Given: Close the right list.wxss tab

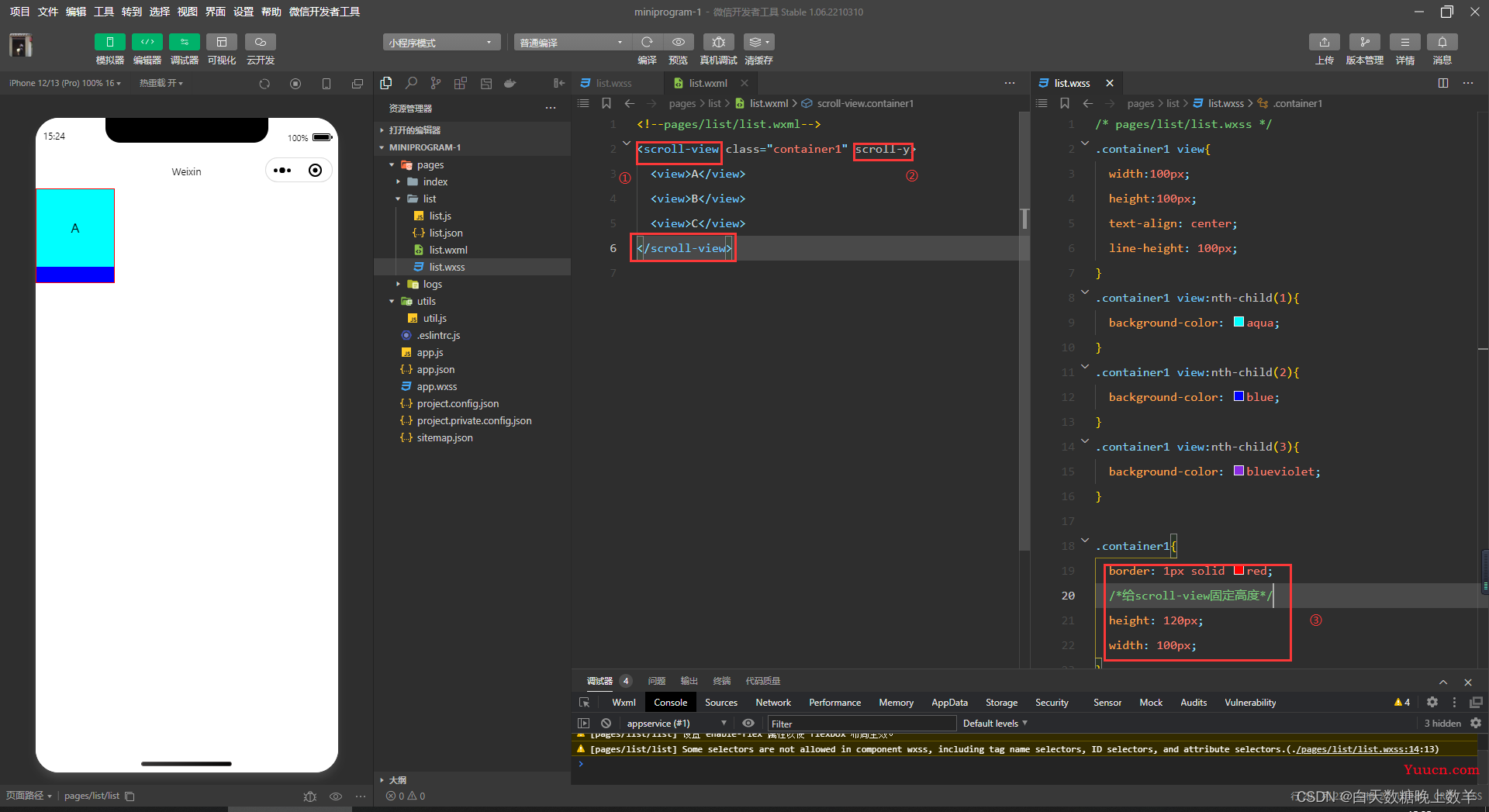Looking at the screenshot, I should (1110, 83).
